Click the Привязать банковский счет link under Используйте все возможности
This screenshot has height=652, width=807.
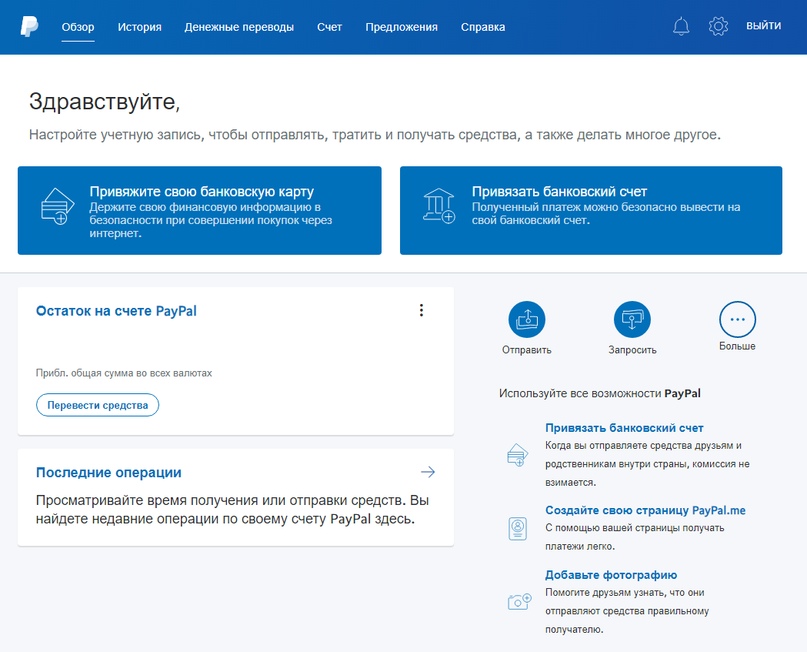tap(624, 428)
